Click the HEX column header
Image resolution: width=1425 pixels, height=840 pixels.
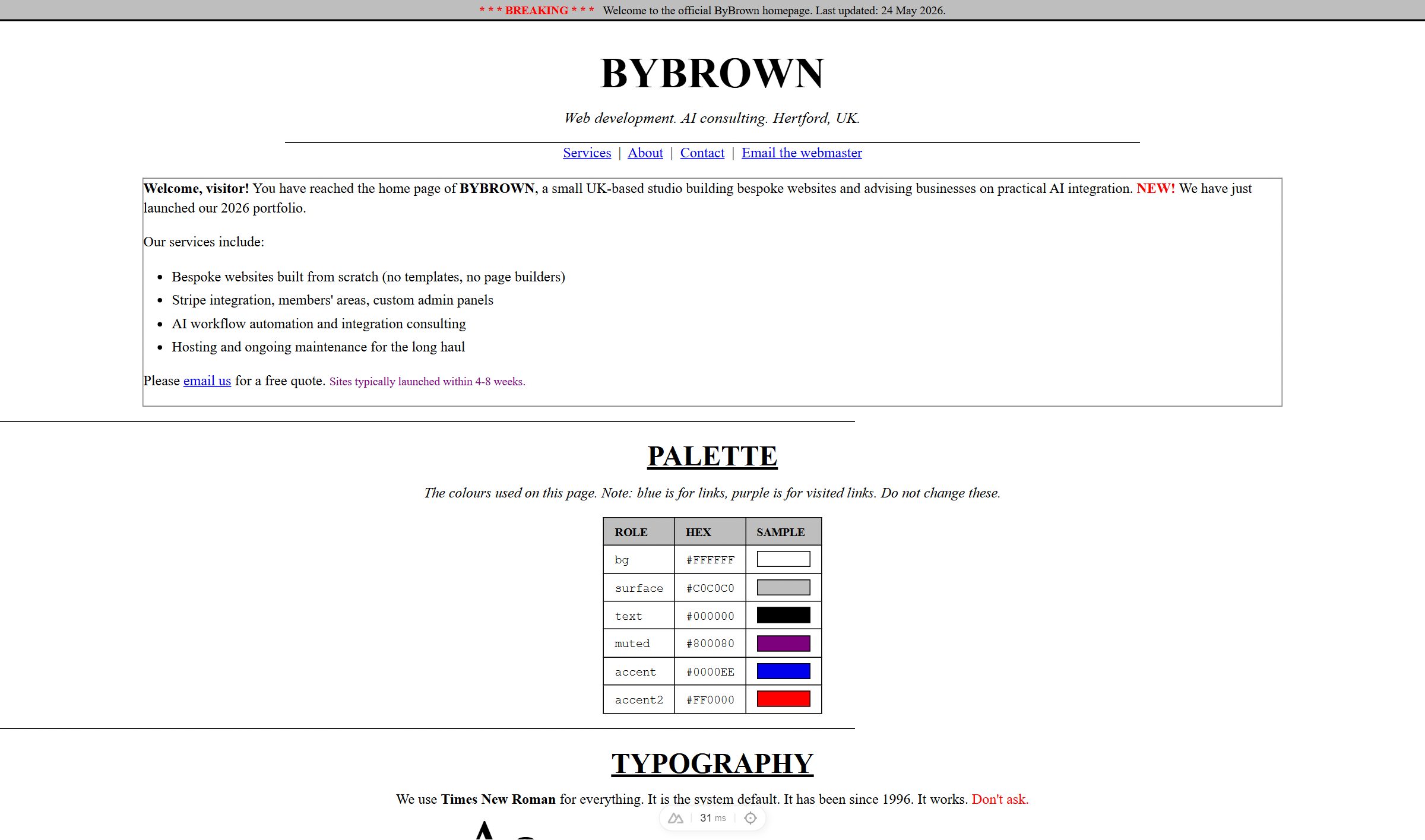point(710,532)
